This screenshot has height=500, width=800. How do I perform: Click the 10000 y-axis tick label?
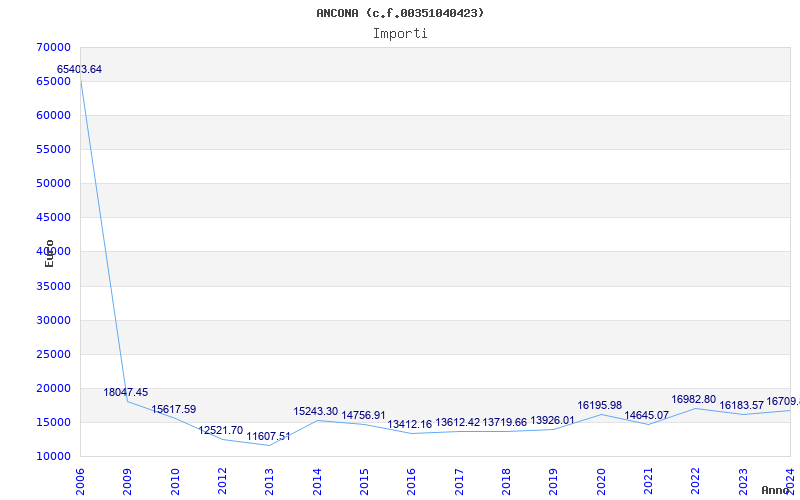(x=54, y=456)
